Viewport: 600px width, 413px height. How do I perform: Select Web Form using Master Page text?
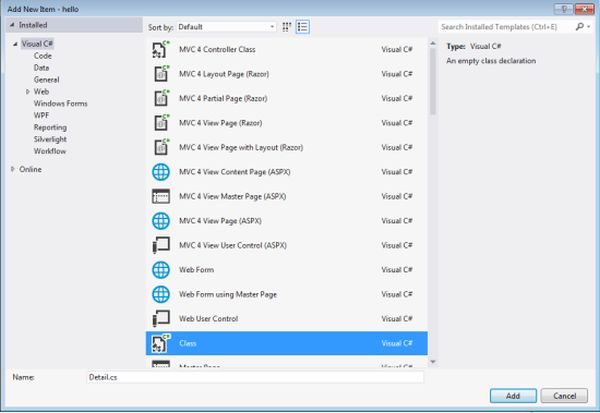228,294
